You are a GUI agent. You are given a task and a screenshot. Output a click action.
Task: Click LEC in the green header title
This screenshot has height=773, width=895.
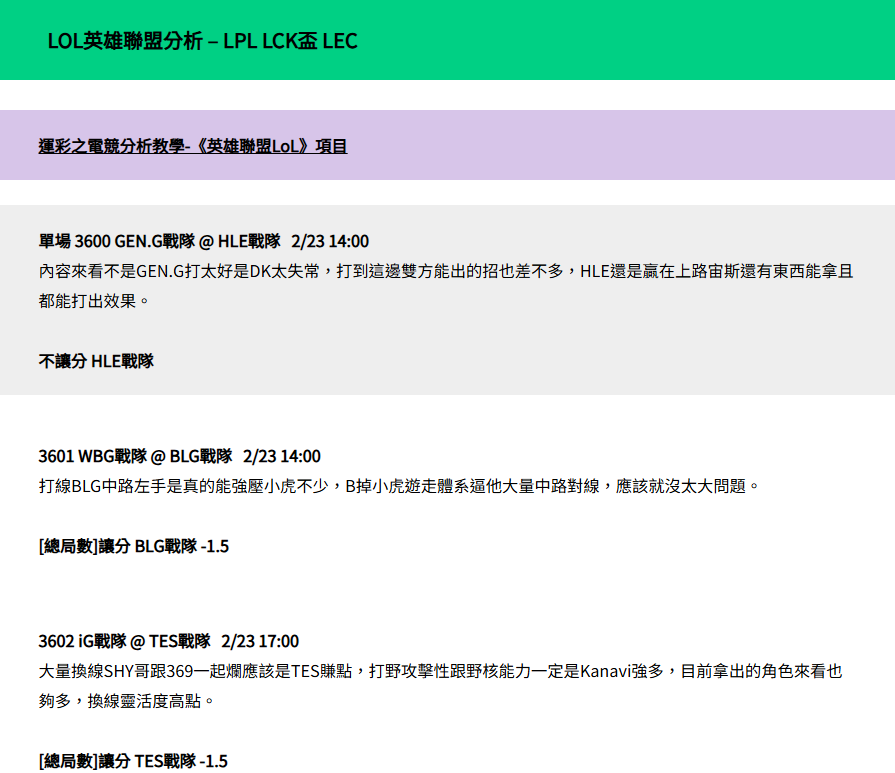340,41
